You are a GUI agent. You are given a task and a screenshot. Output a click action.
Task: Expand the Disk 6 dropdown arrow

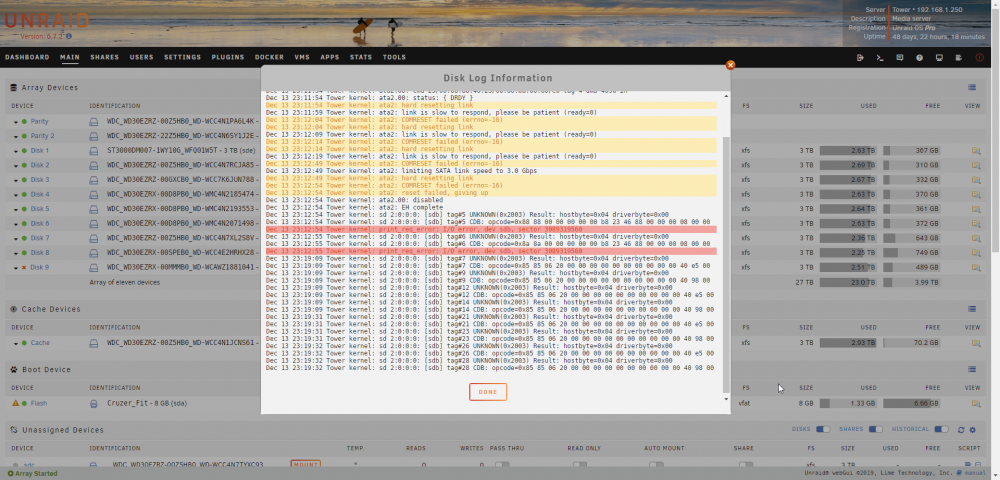(x=16, y=224)
